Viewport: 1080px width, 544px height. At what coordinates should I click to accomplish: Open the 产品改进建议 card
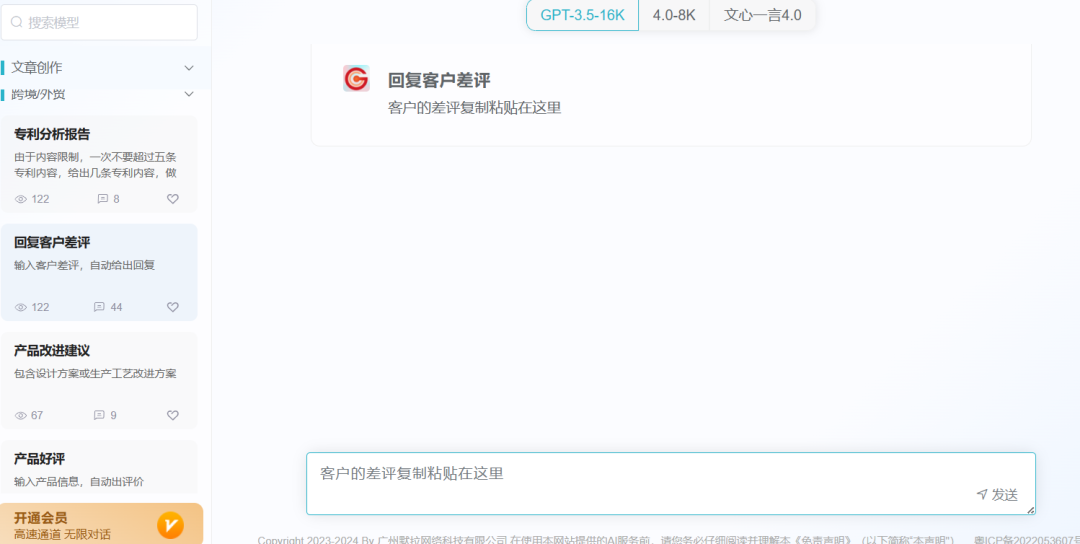(99, 381)
